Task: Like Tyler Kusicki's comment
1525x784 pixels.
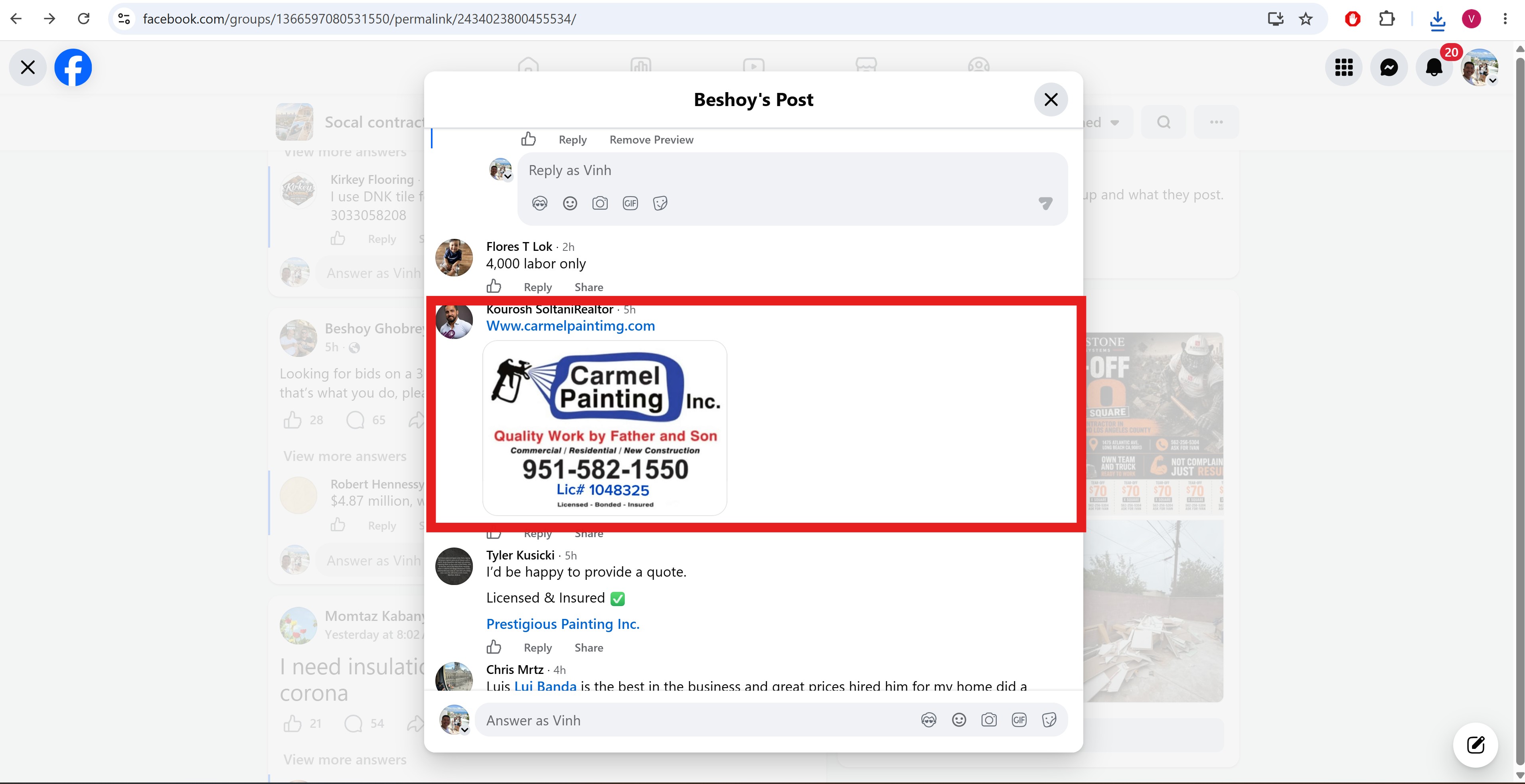Action: point(494,647)
